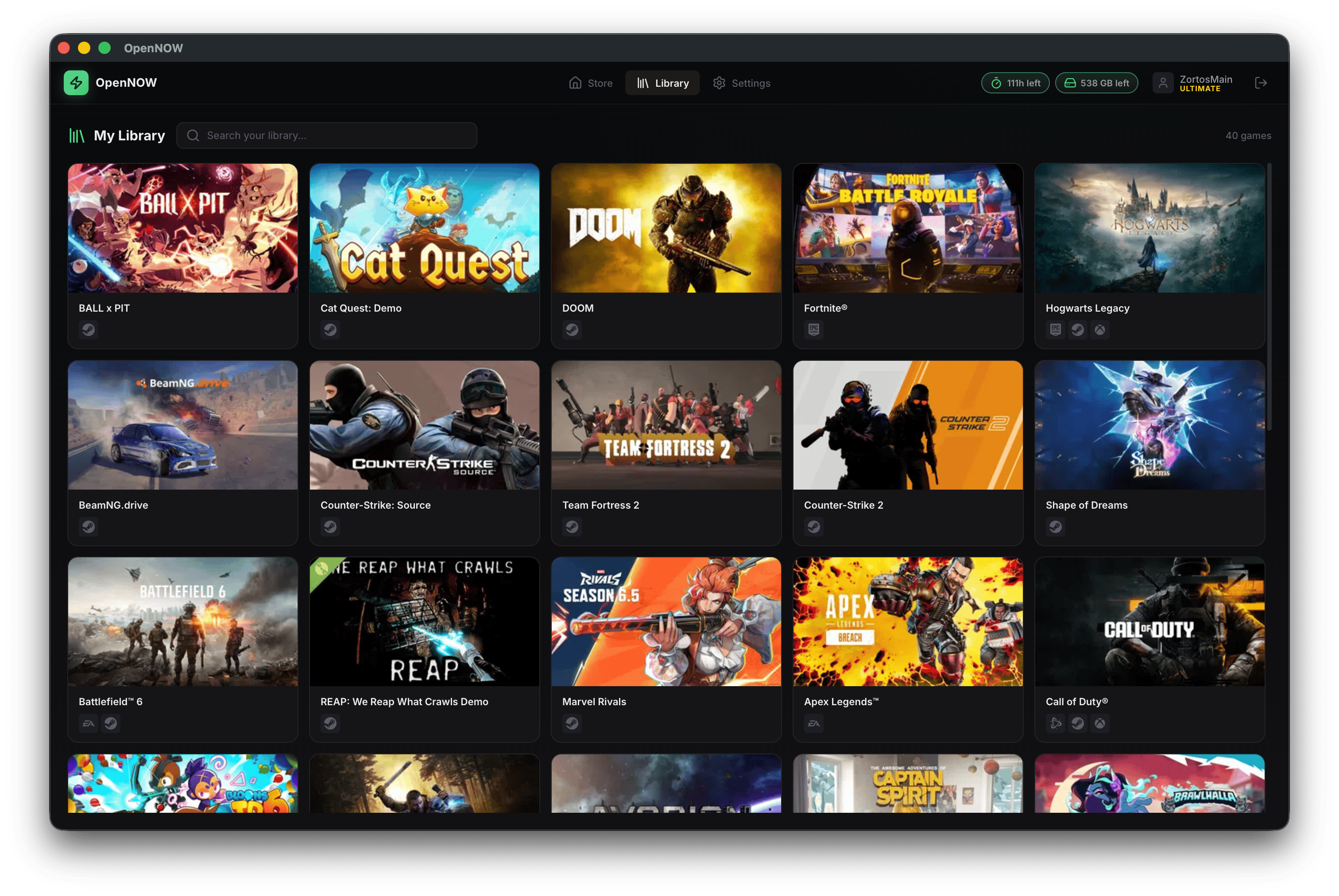This screenshot has height=896, width=1339.
Task: Switch to the Store tab
Action: point(590,83)
